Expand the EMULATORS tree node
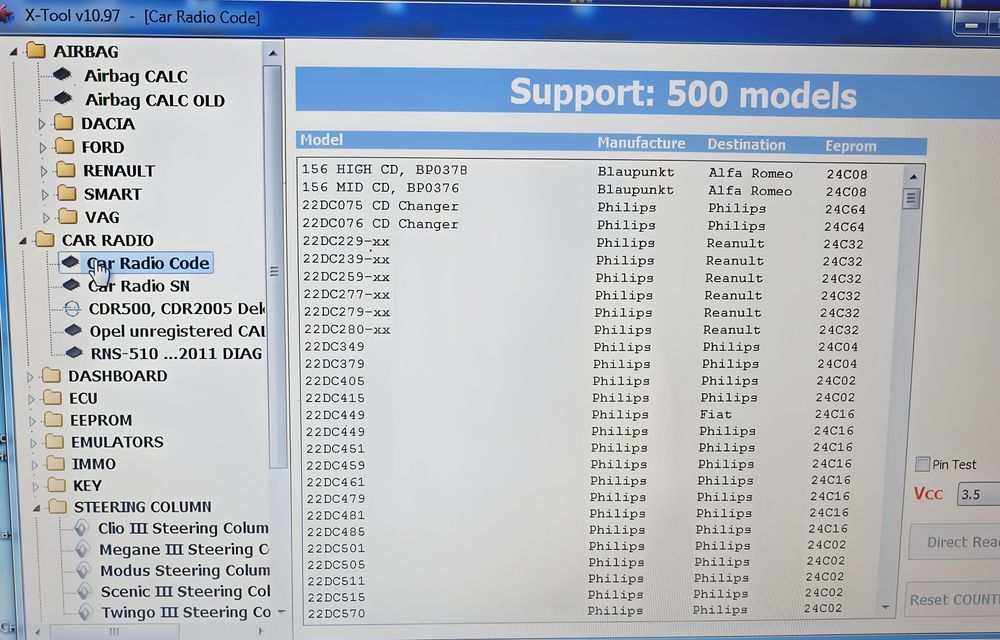1000x640 pixels. point(34,443)
